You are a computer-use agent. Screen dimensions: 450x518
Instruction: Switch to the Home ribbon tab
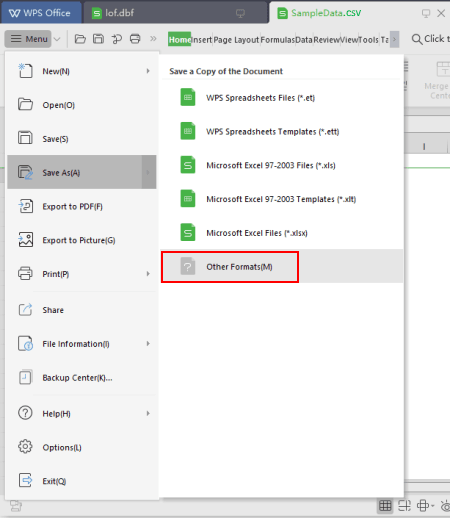coord(179,40)
